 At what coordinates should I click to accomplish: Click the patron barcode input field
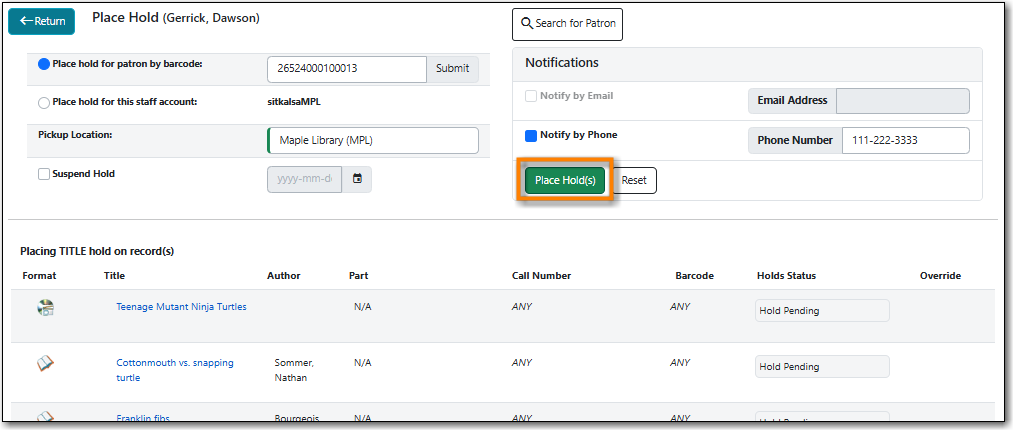(x=347, y=69)
